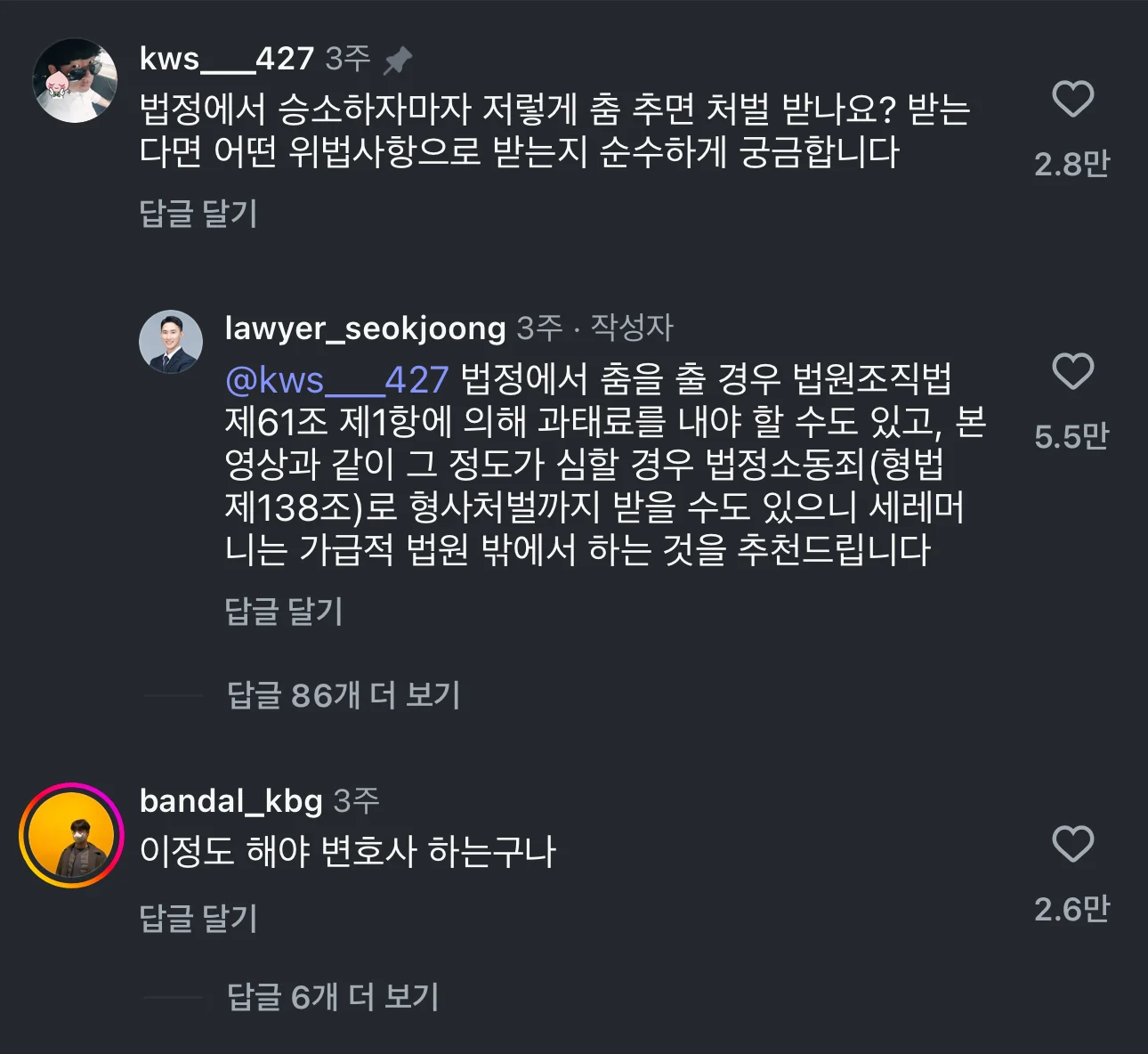The image size is (1148, 1054).
Task: Like the bandal_kbg comment with heart
Action: click(x=1072, y=844)
